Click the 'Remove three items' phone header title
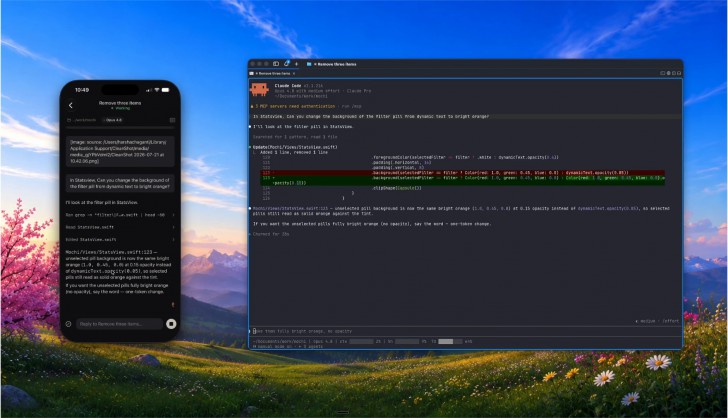The image size is (728, 418). coord(120,103)
